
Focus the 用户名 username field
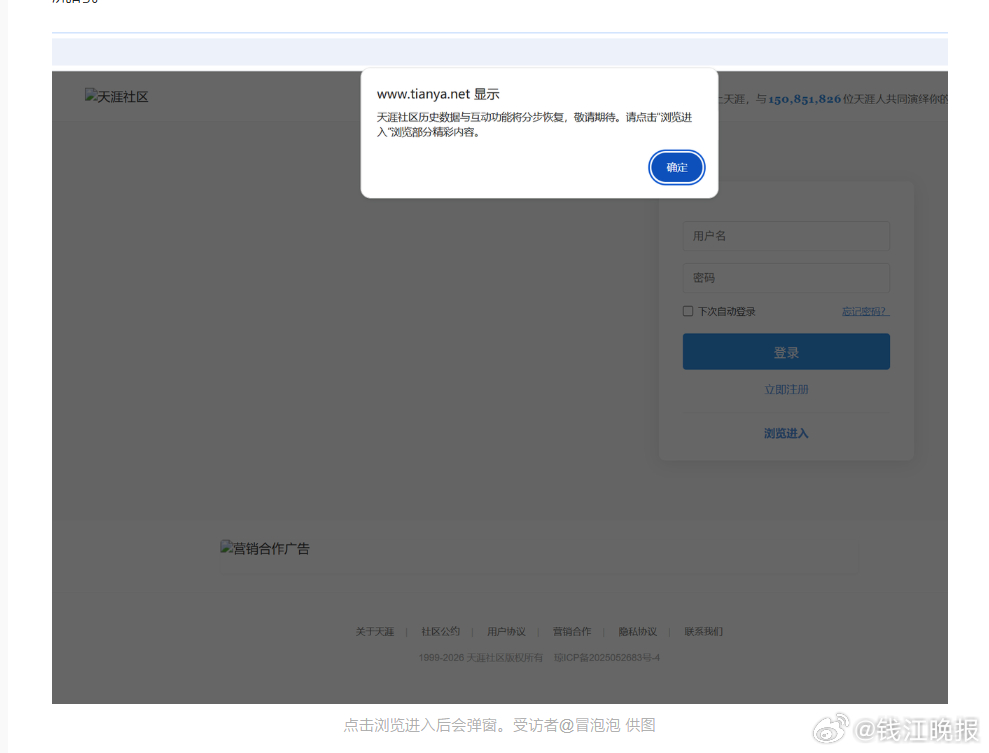coord(786,236)
